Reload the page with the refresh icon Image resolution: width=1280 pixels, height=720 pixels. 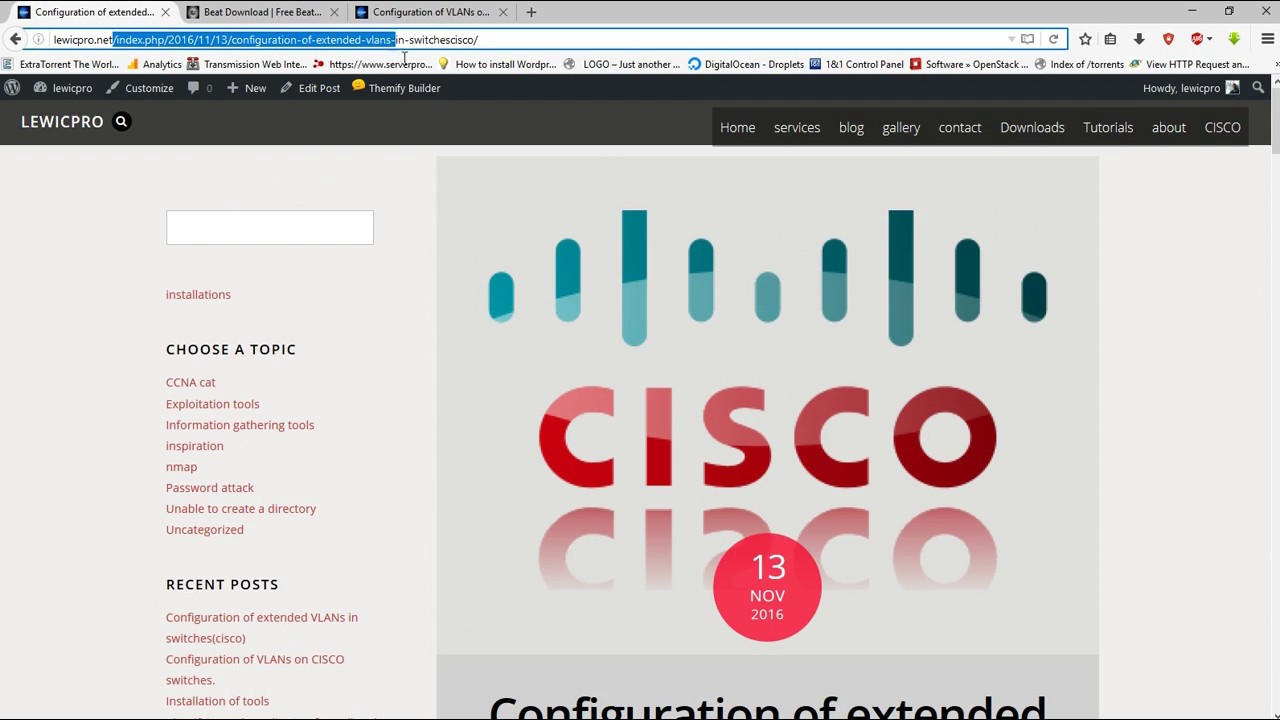tap(1053, 39)
